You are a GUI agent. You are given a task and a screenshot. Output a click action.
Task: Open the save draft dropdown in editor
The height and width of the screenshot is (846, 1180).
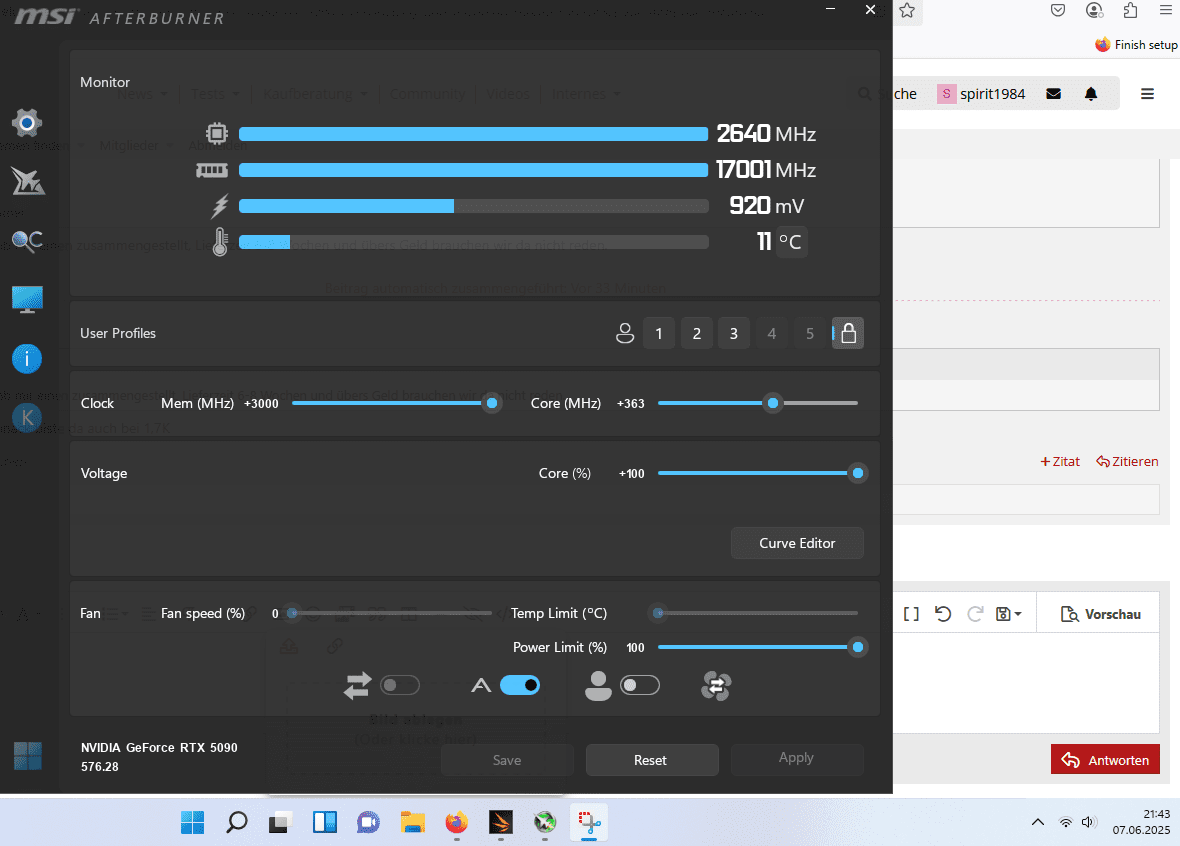click(x=1008, y=614)
